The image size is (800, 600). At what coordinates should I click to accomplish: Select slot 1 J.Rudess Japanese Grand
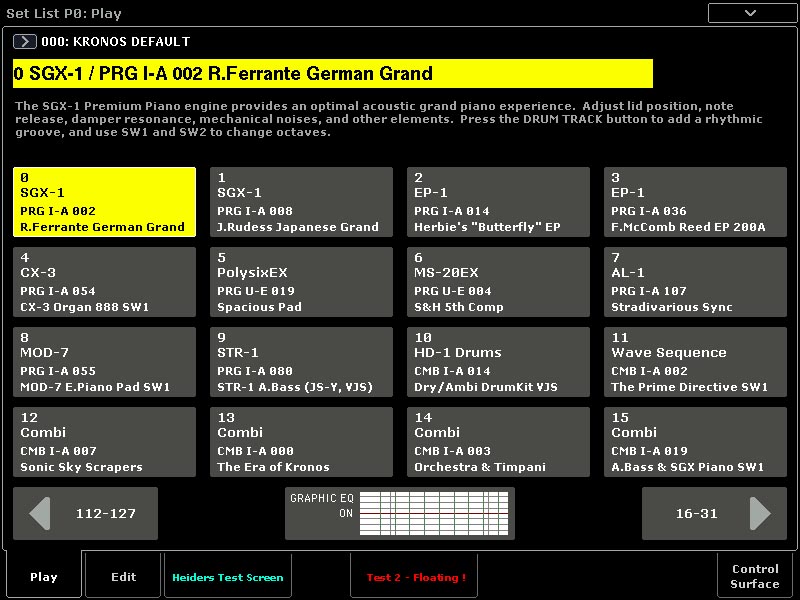[302, 202]
